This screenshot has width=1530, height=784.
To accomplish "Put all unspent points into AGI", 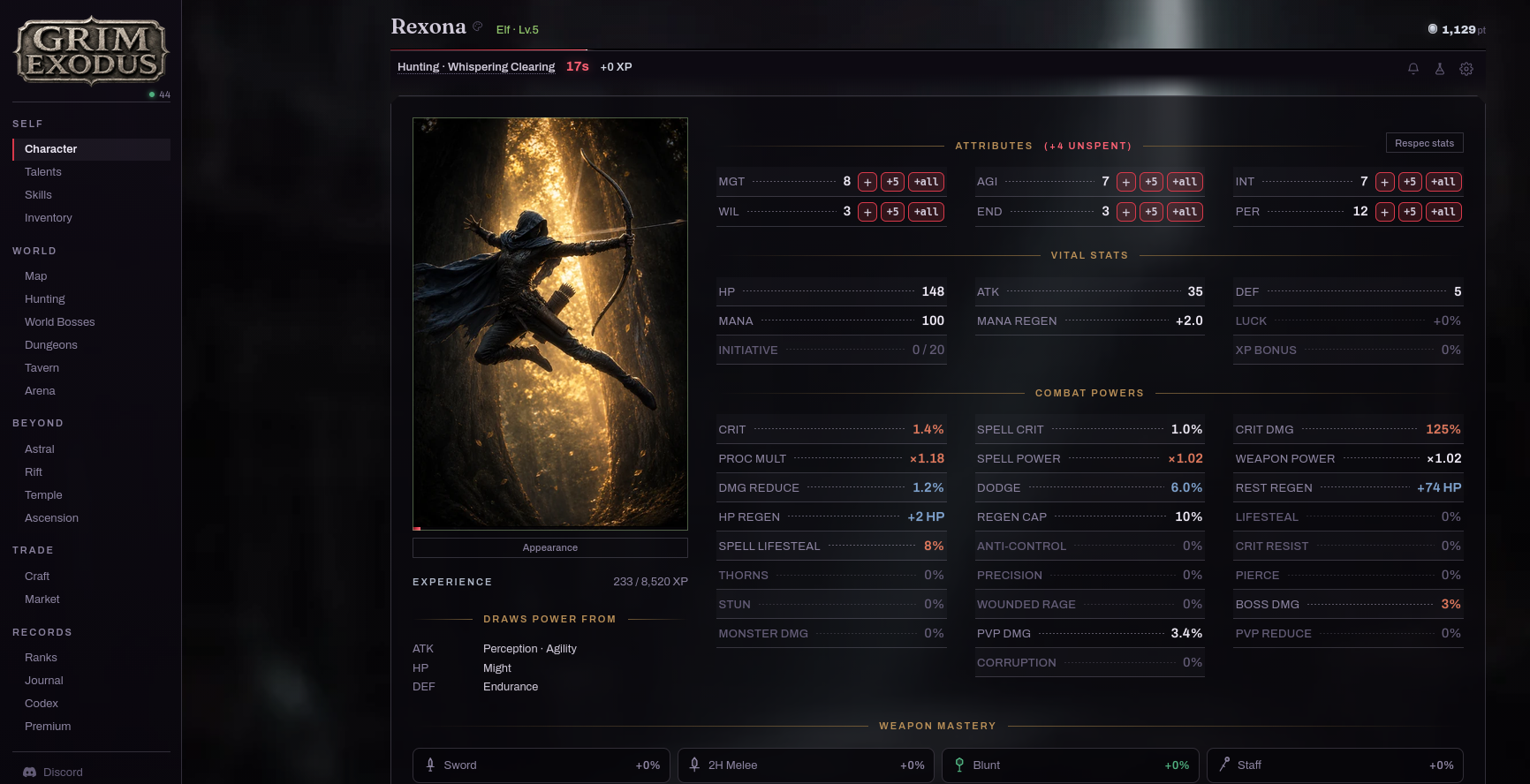I will tap(1185, 182).
